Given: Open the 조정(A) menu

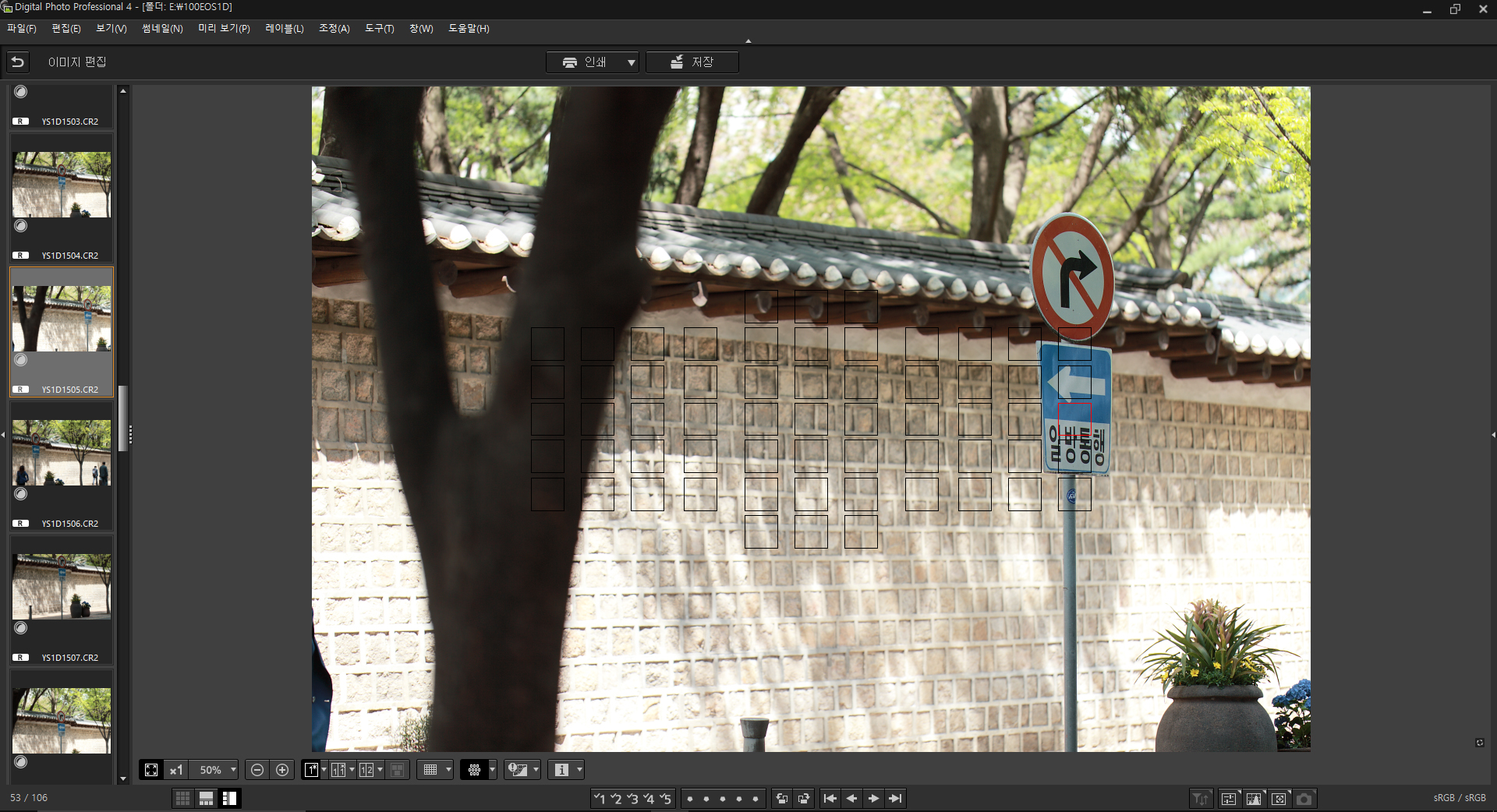Looking at the screenshot, I should click(x=334, y=29).
